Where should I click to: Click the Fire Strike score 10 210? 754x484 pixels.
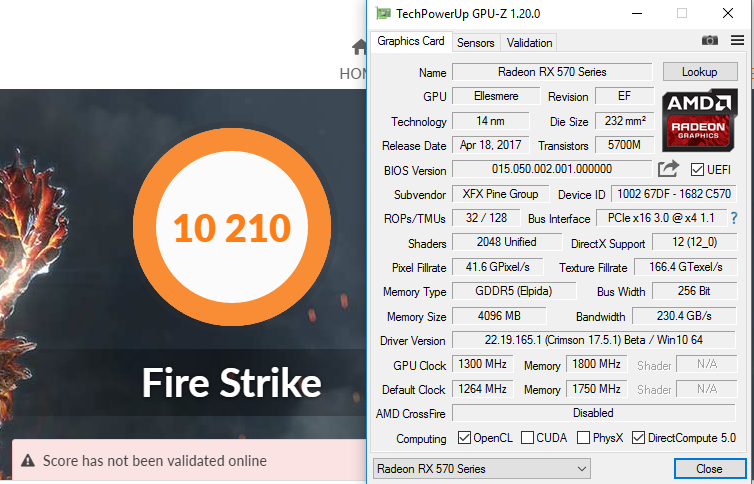(232, 228)
